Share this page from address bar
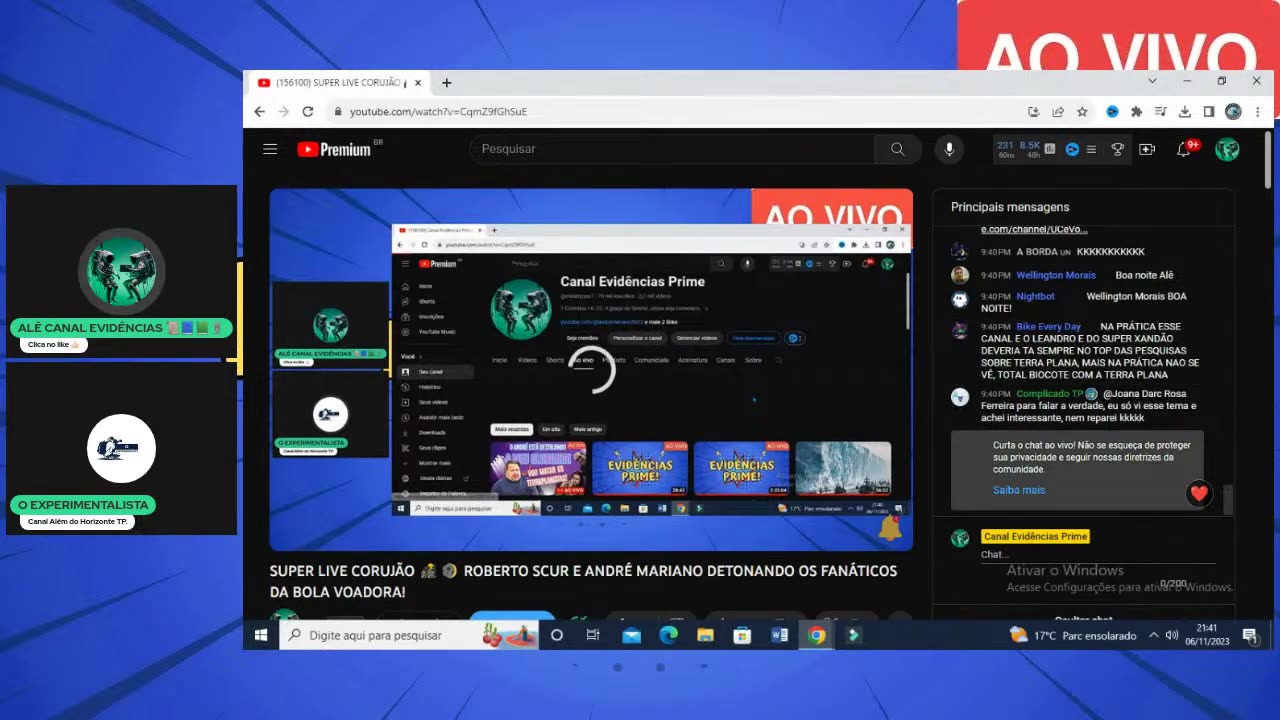The image size is (1280, 720). coord(1058,111)
